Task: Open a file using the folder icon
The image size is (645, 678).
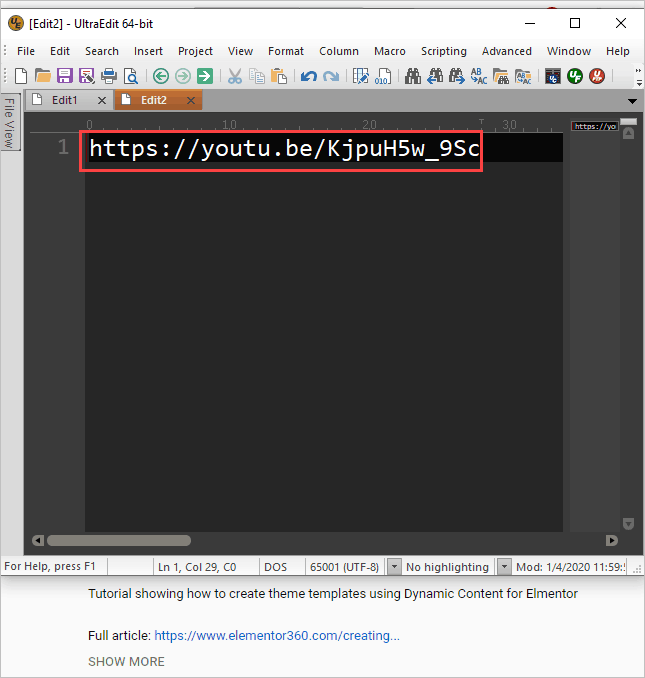Action: pos(43,76)
